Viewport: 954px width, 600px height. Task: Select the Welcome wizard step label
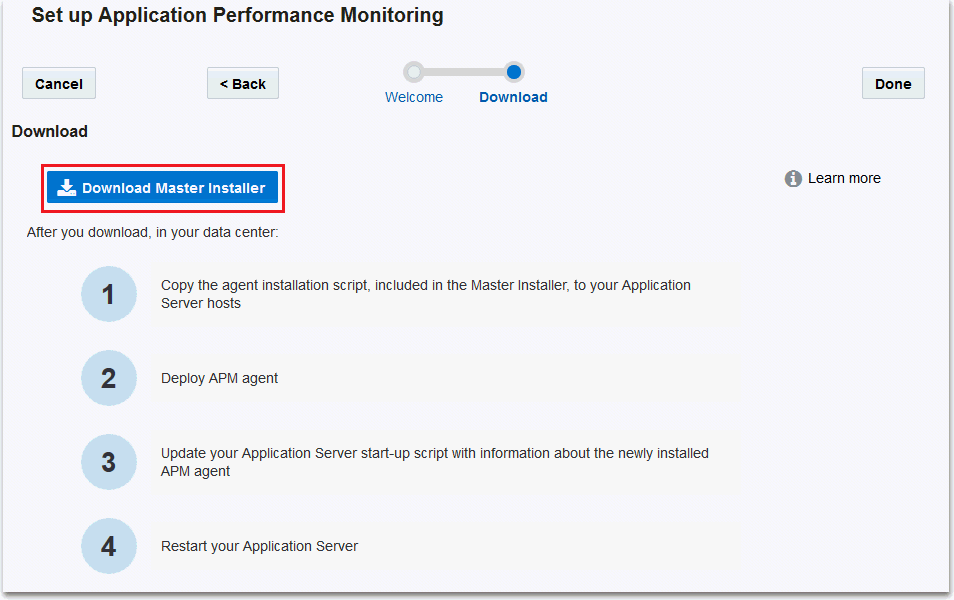(x=414, y=97)
